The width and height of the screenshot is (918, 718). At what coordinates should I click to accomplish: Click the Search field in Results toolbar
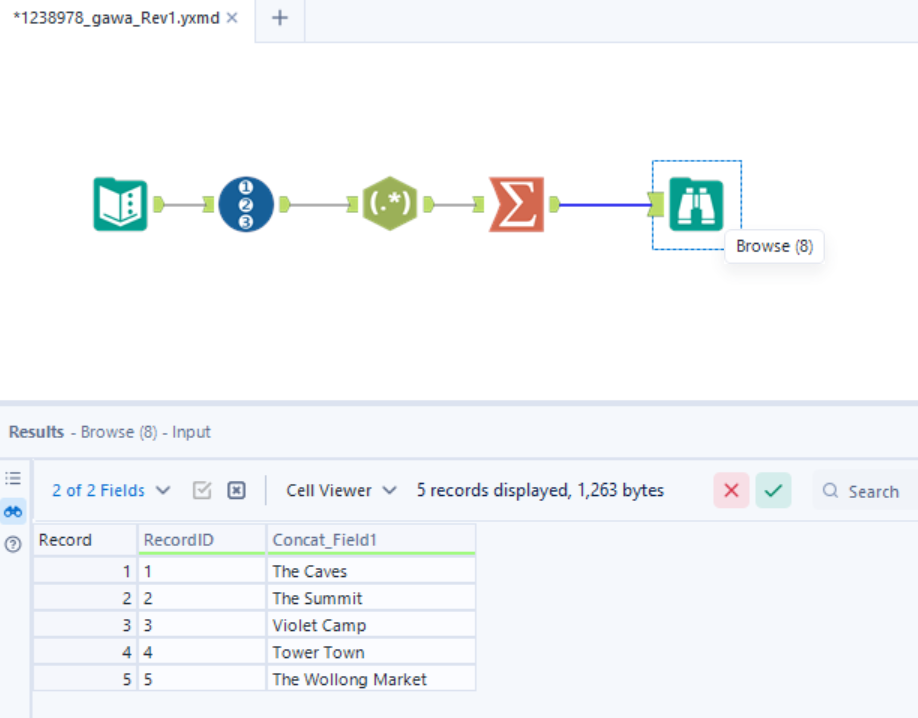(875, 491)
